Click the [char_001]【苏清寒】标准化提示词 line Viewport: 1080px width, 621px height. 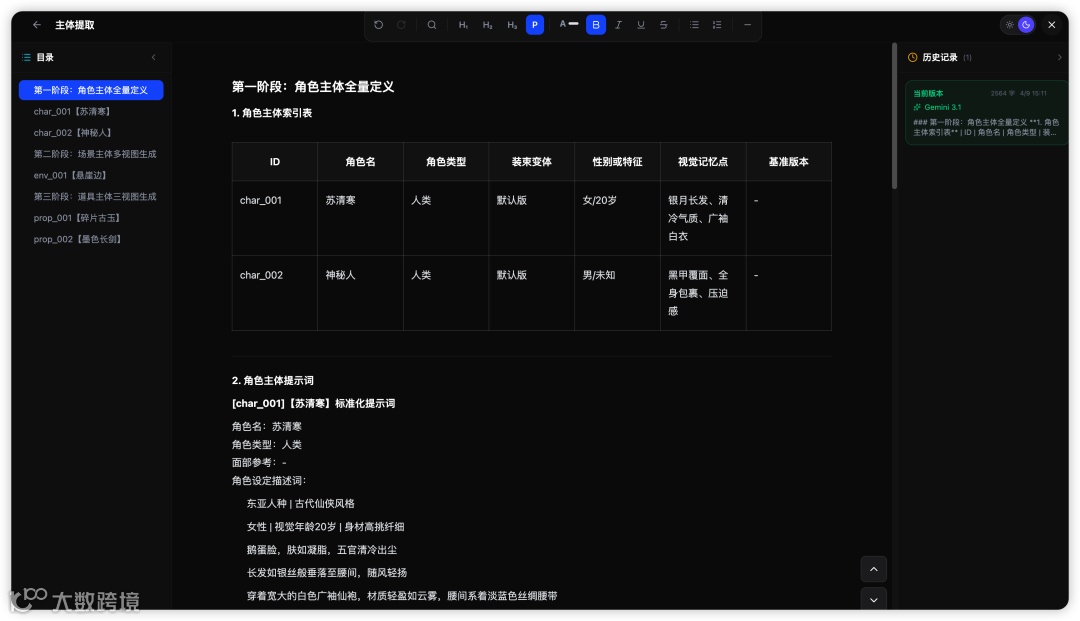[x=313, y=403]
